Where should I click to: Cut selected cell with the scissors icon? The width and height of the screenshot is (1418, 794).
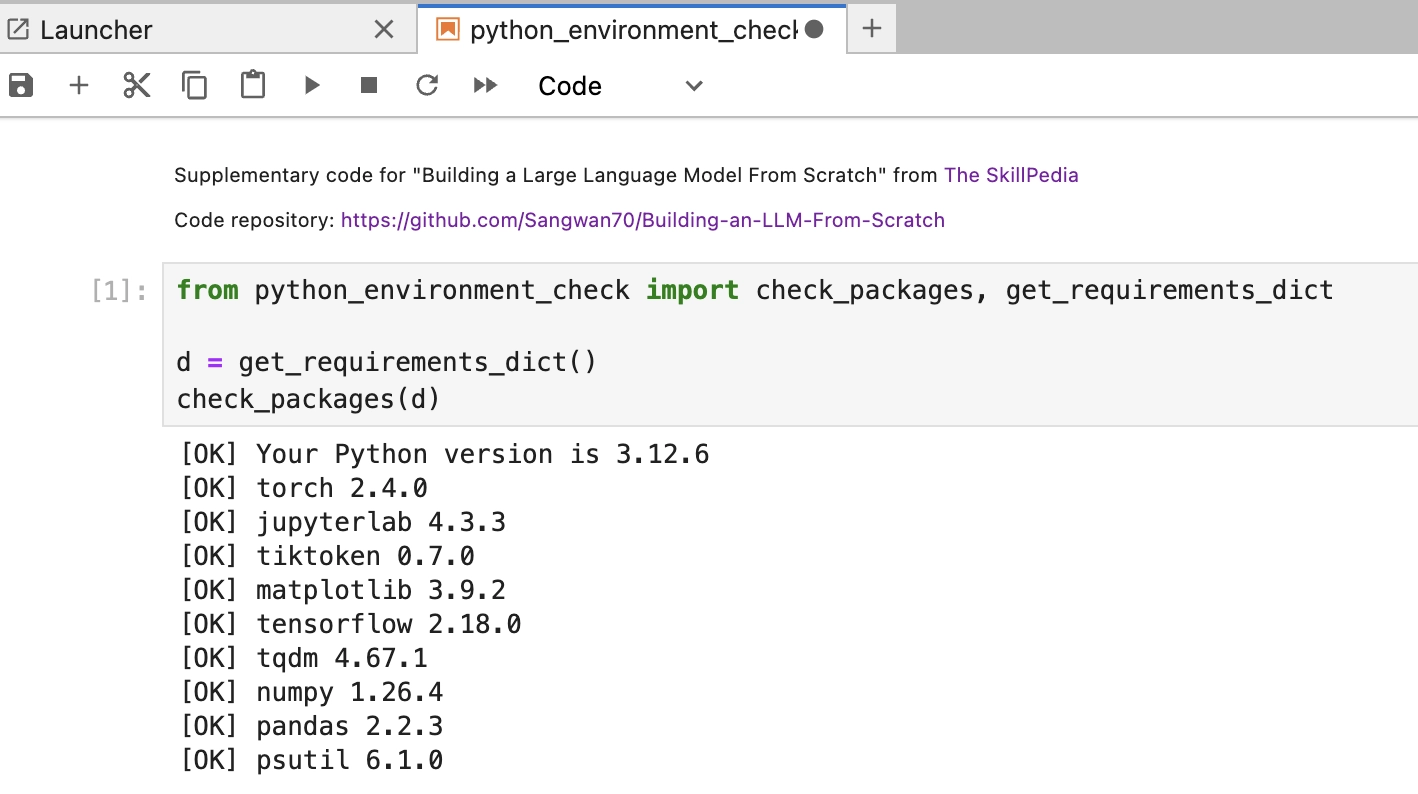(x=137, y=86)
